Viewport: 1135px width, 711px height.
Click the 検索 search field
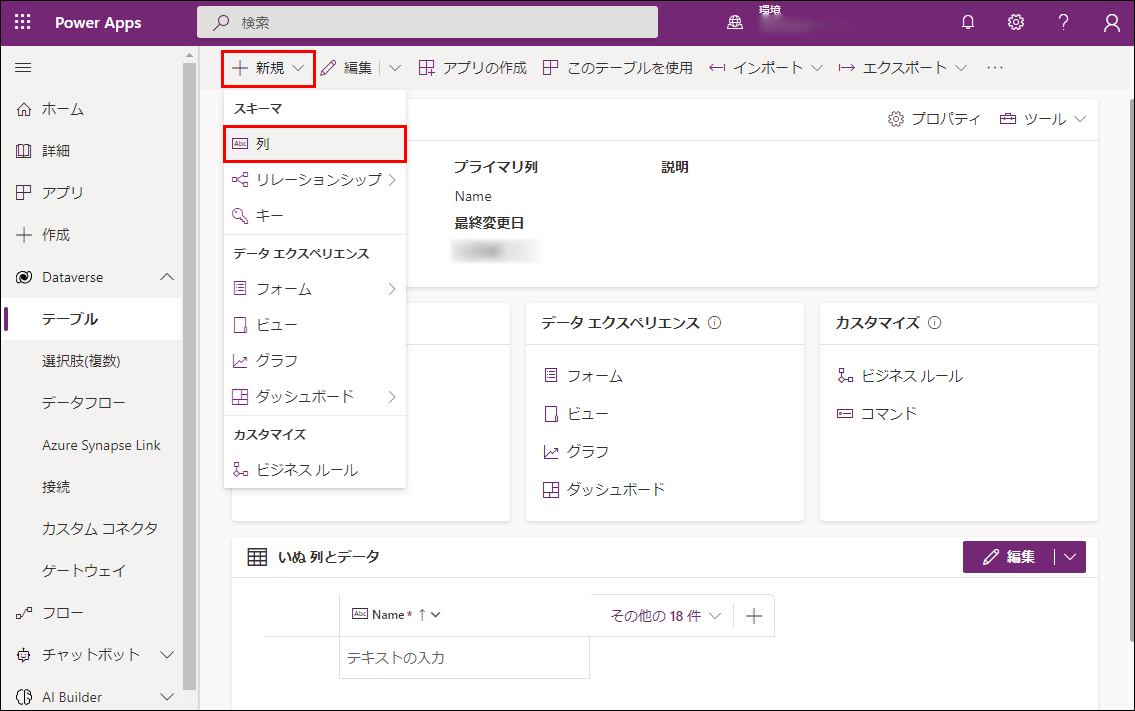(x=427, y=22)
